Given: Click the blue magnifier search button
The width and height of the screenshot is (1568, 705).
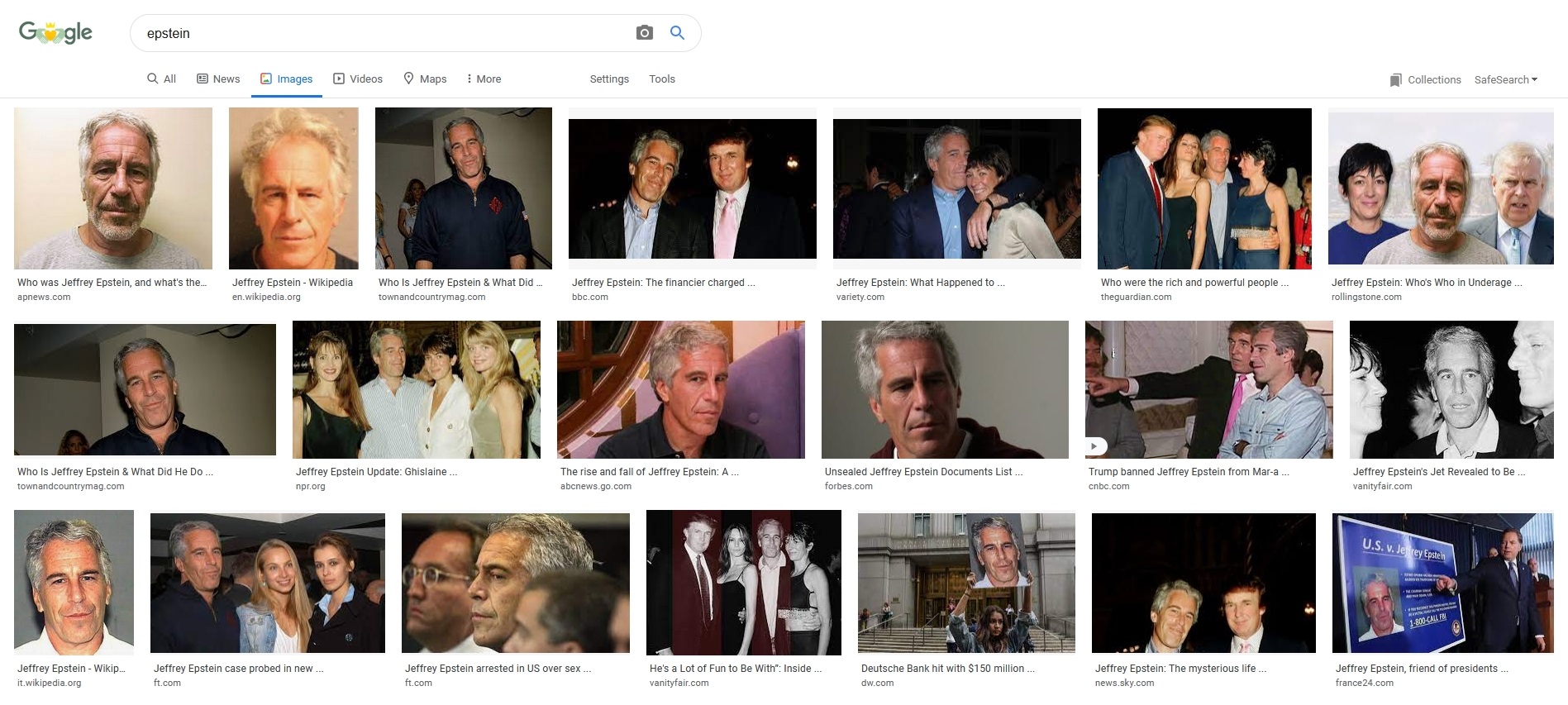Looking at the screenshot, I should 677,33.
